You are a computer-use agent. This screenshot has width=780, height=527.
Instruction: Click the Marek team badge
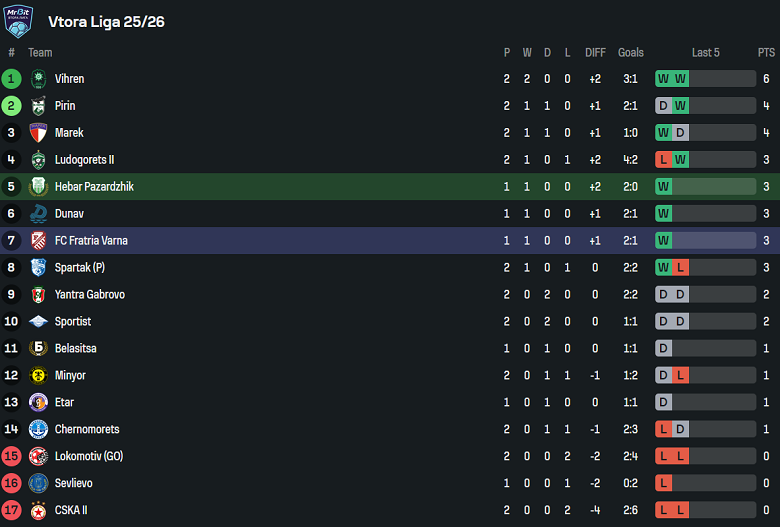tap(38, 133)
